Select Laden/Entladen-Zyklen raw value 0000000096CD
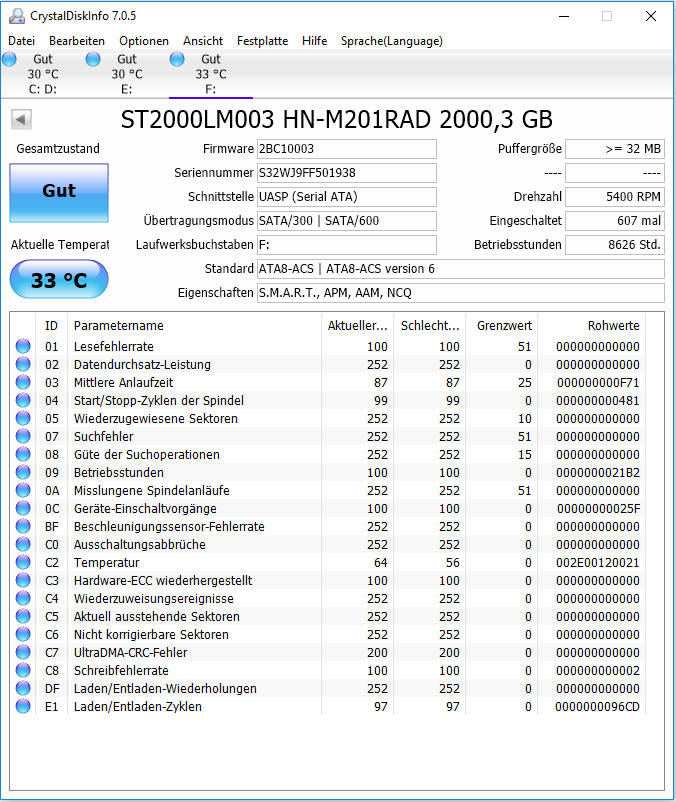 [598, 707]
